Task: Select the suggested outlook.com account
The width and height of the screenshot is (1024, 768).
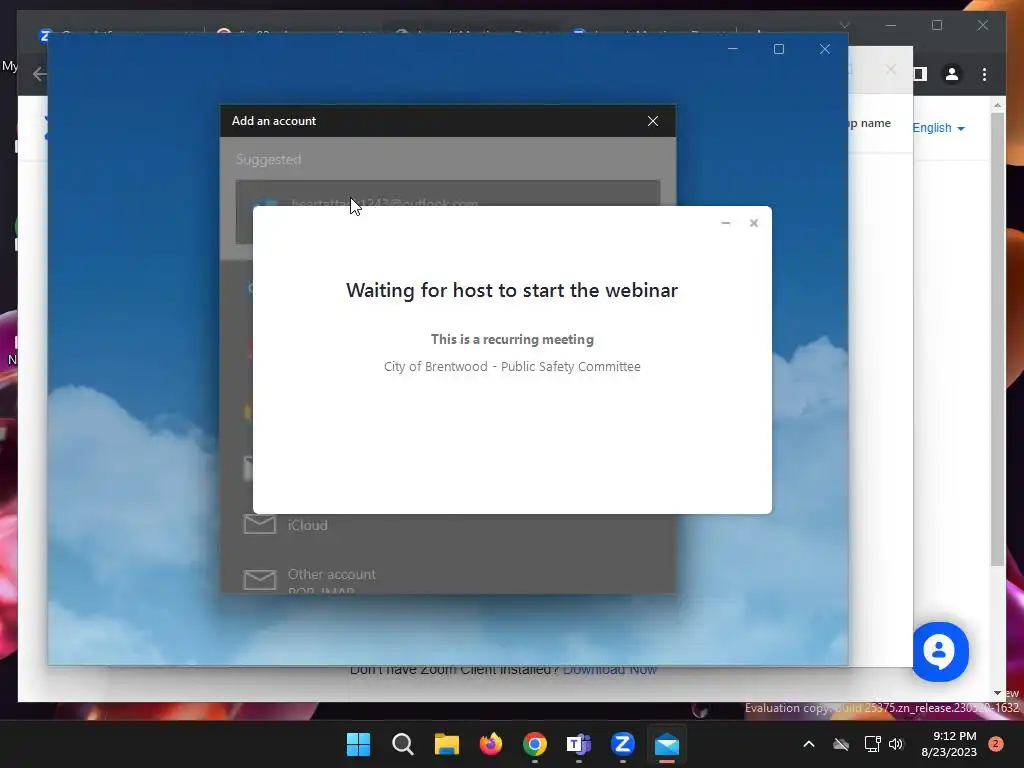Action: (448, 193)
